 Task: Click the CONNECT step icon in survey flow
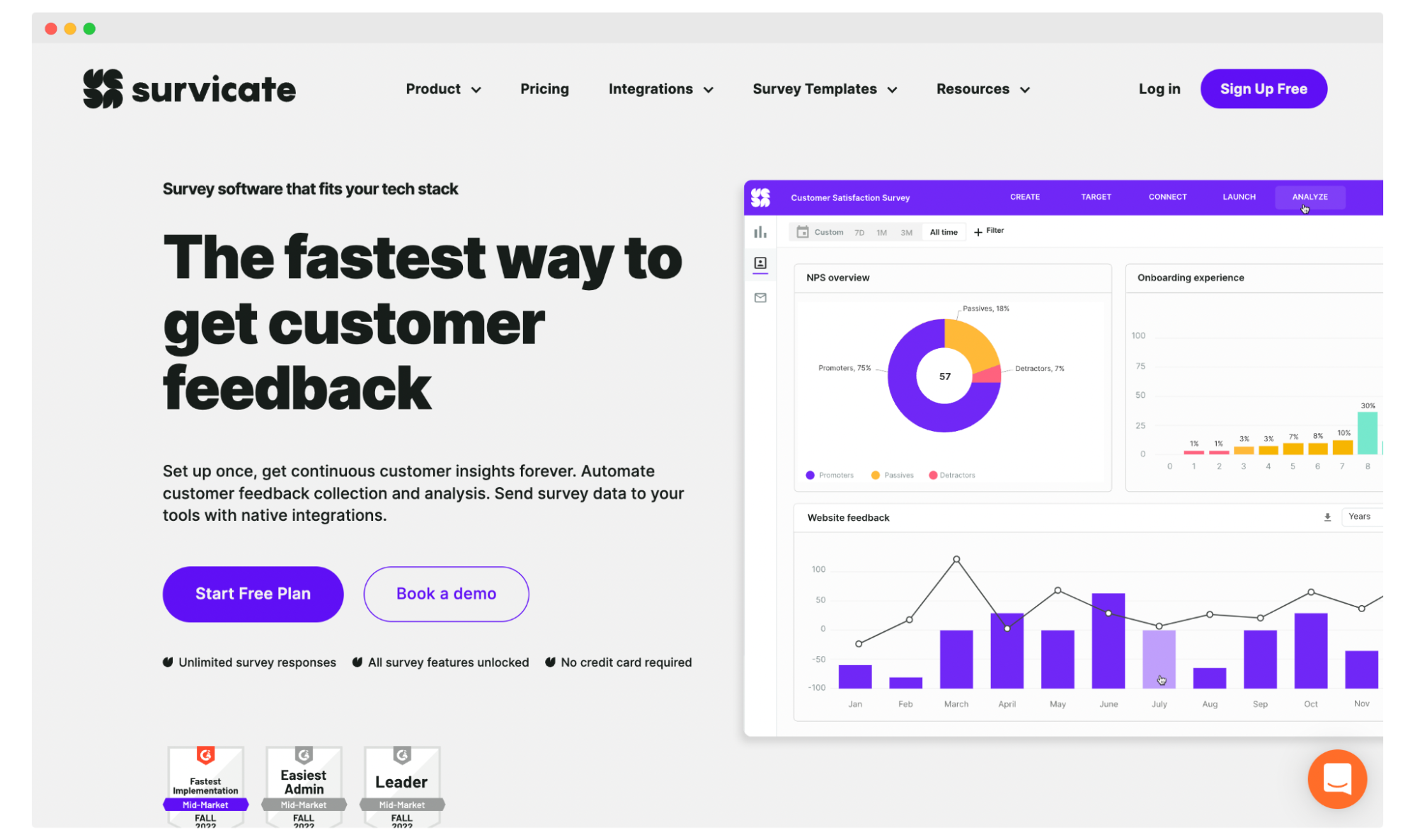[1167, 197]
